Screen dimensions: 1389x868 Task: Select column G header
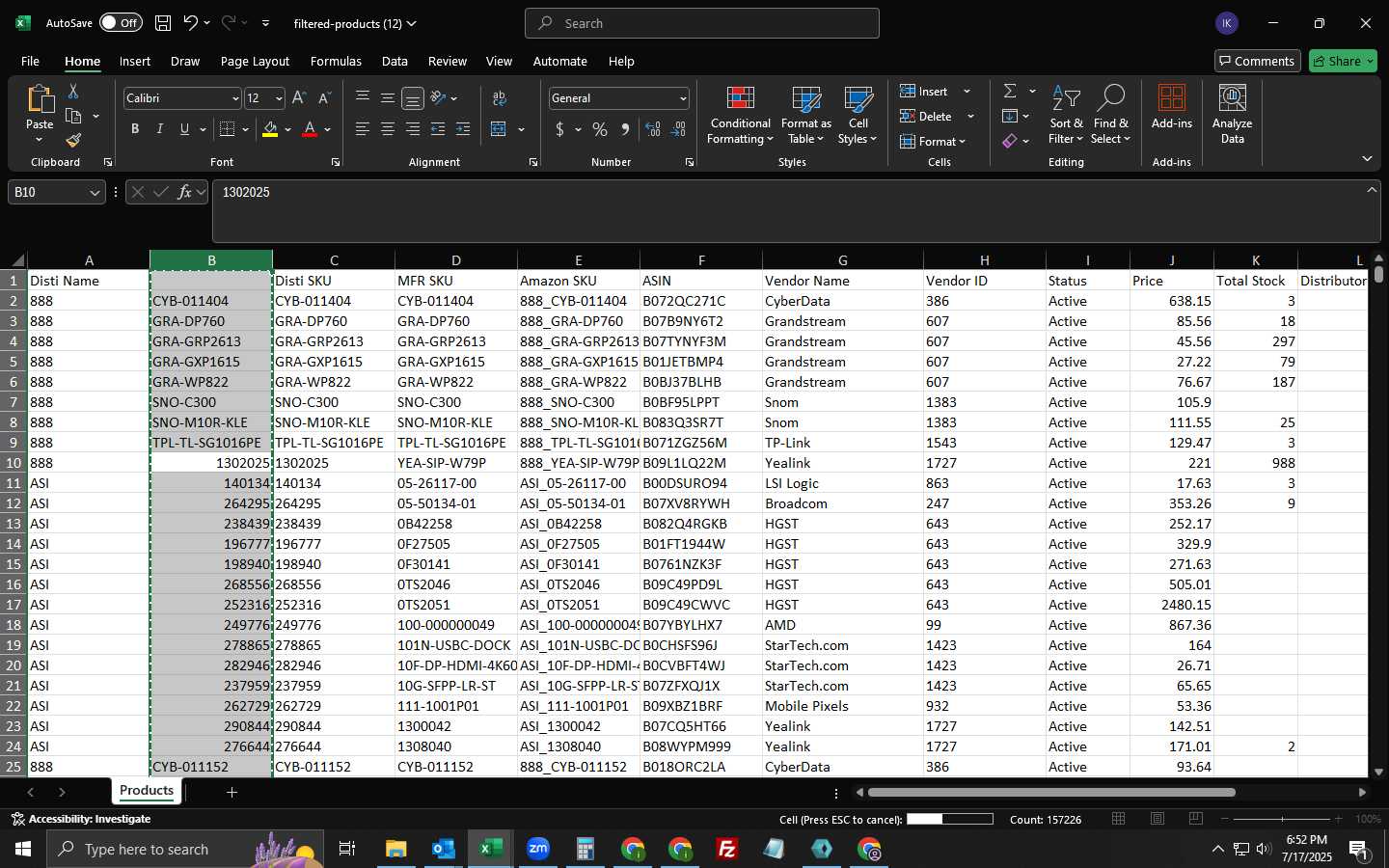[x=842, y=259]
